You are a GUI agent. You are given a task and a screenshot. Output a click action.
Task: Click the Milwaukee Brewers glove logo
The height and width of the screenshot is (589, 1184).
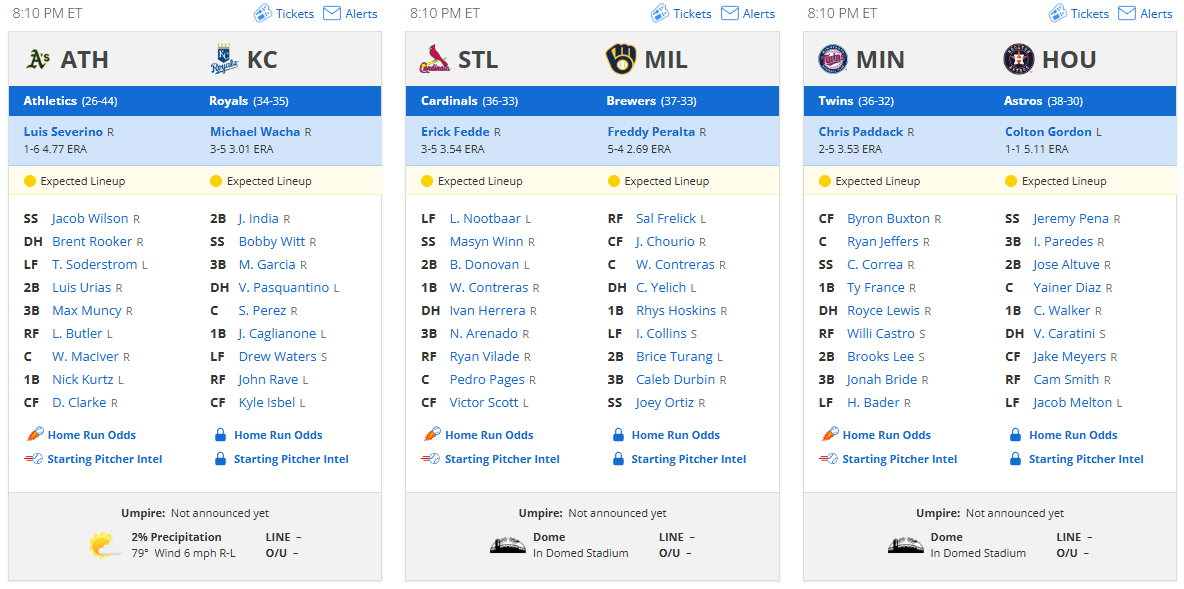pos(621,60)
